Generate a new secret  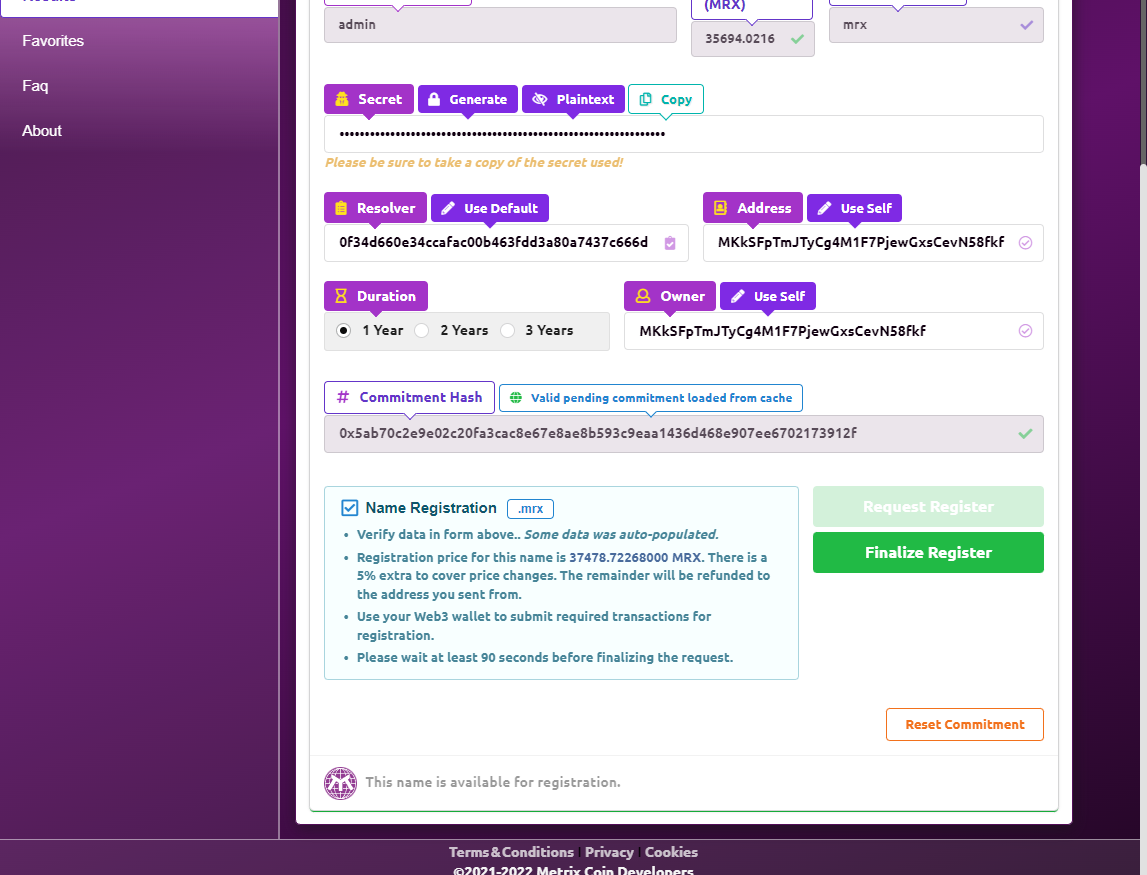pyautogui.click(x=467, y=99)
